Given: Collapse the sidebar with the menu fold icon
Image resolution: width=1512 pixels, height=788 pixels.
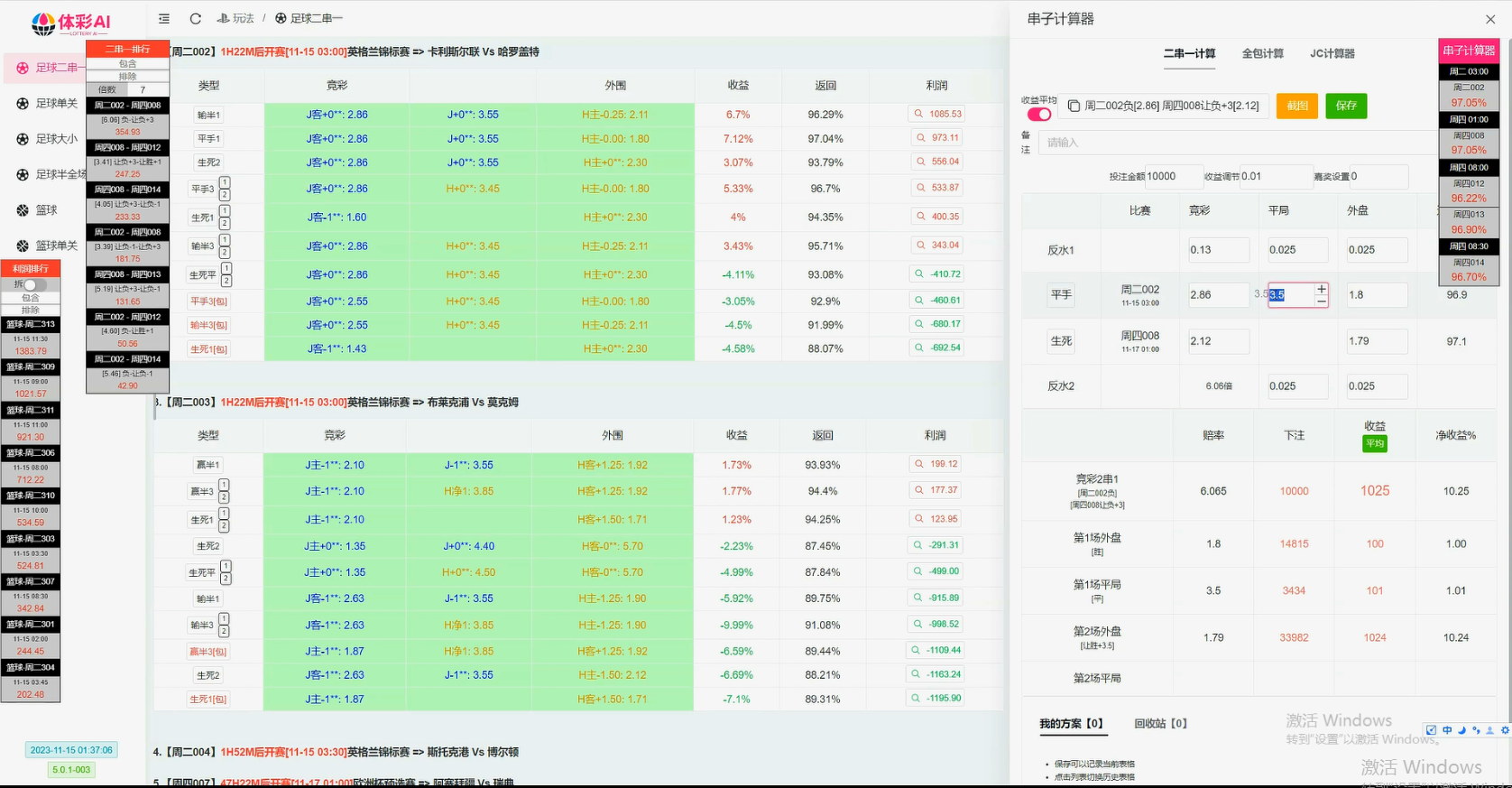Looking at the screenshot, I should tap(163, 18).
